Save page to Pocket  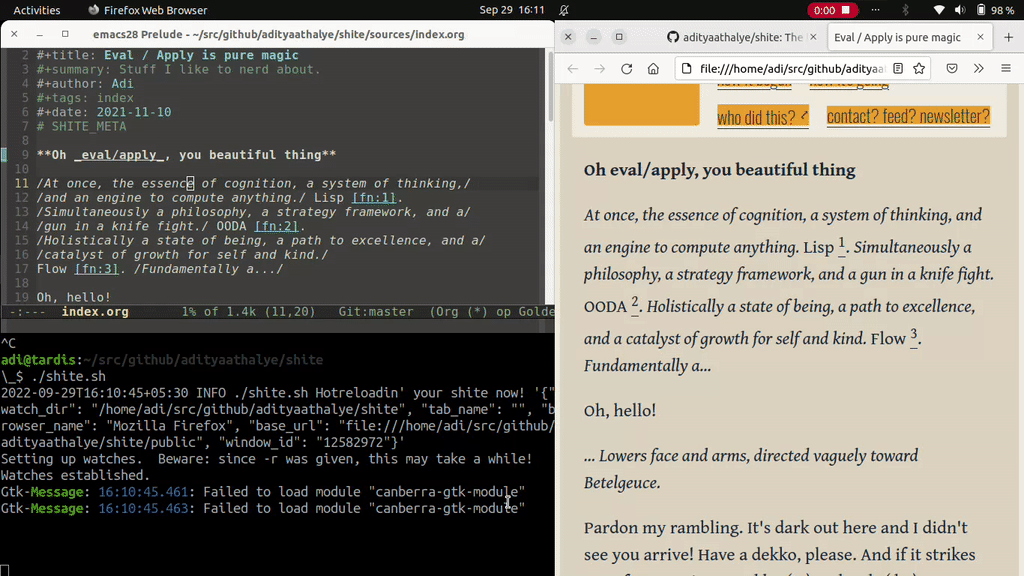click(952, 69)
